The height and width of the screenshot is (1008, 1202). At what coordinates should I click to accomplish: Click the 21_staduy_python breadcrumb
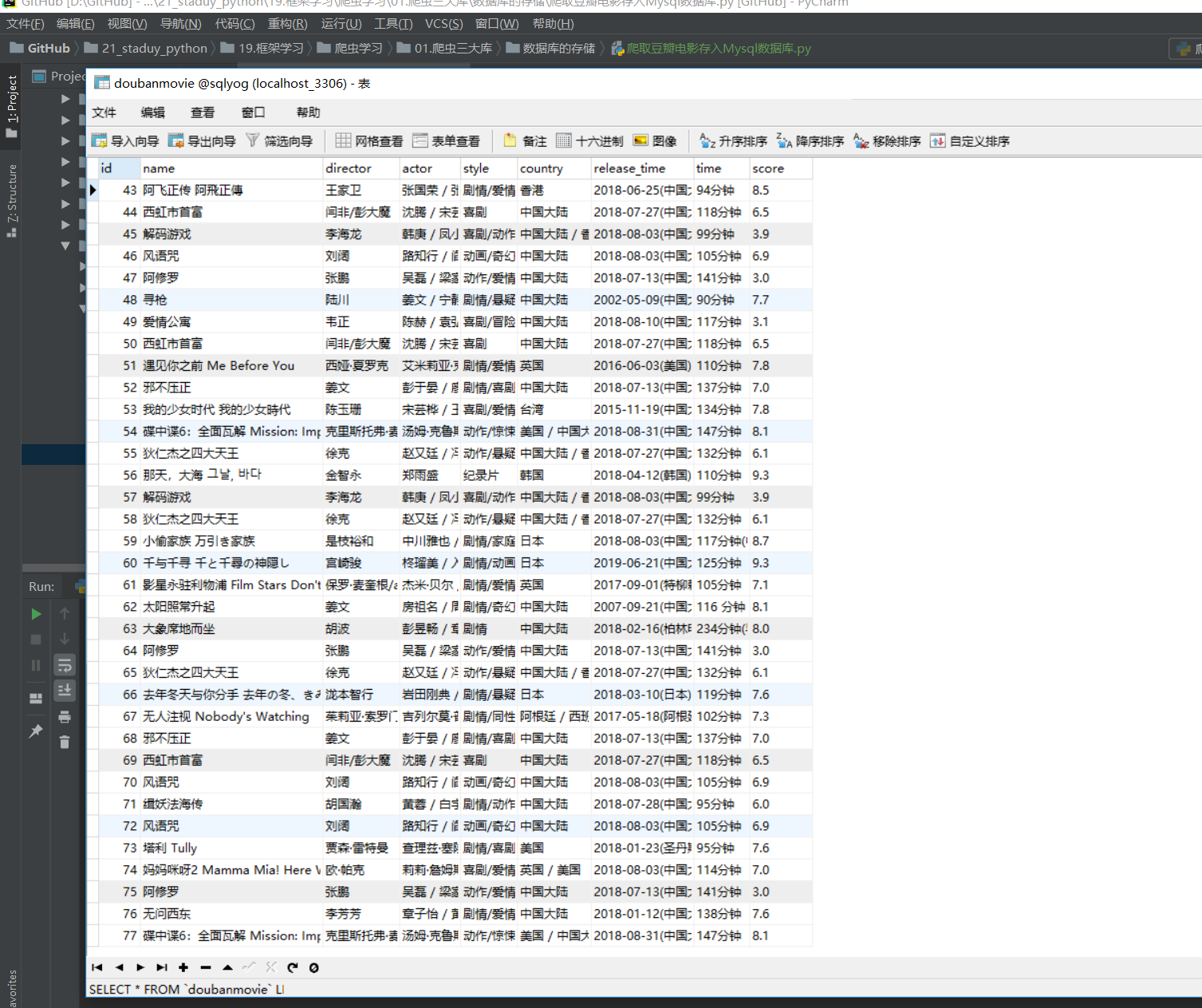(145, 49)
